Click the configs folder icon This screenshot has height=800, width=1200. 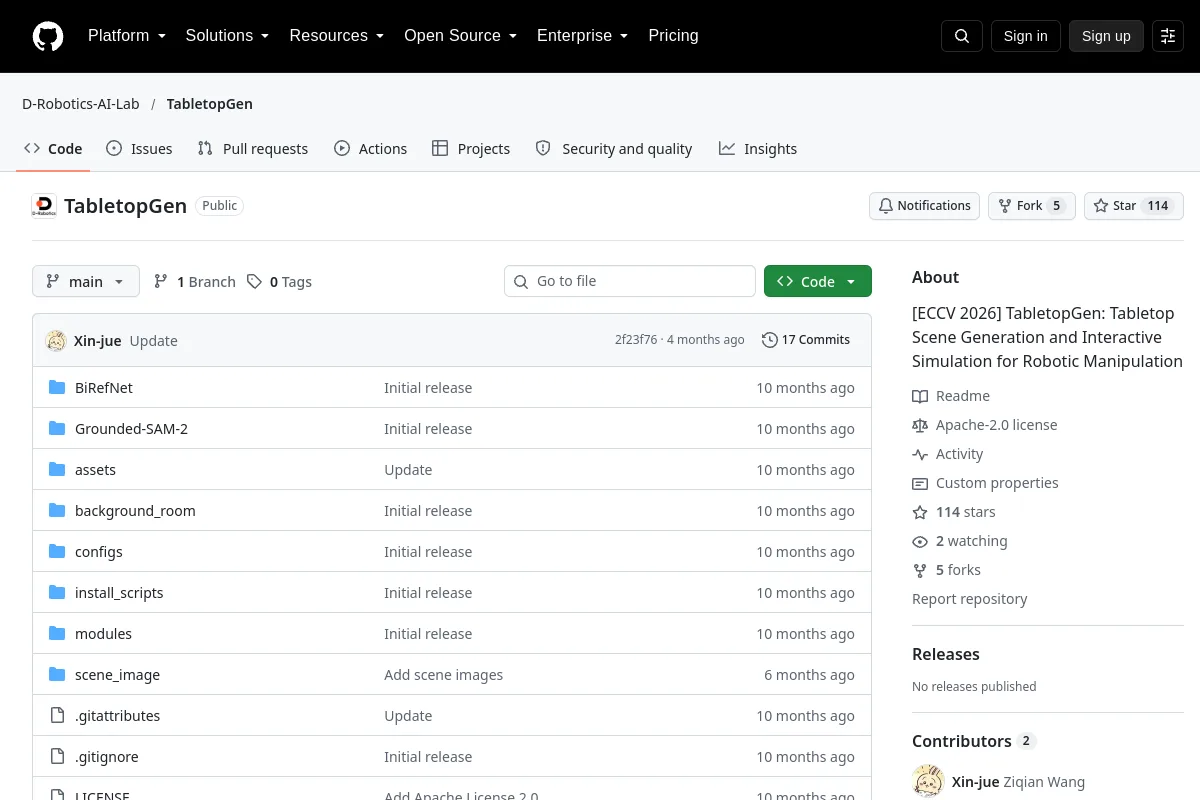57,552
